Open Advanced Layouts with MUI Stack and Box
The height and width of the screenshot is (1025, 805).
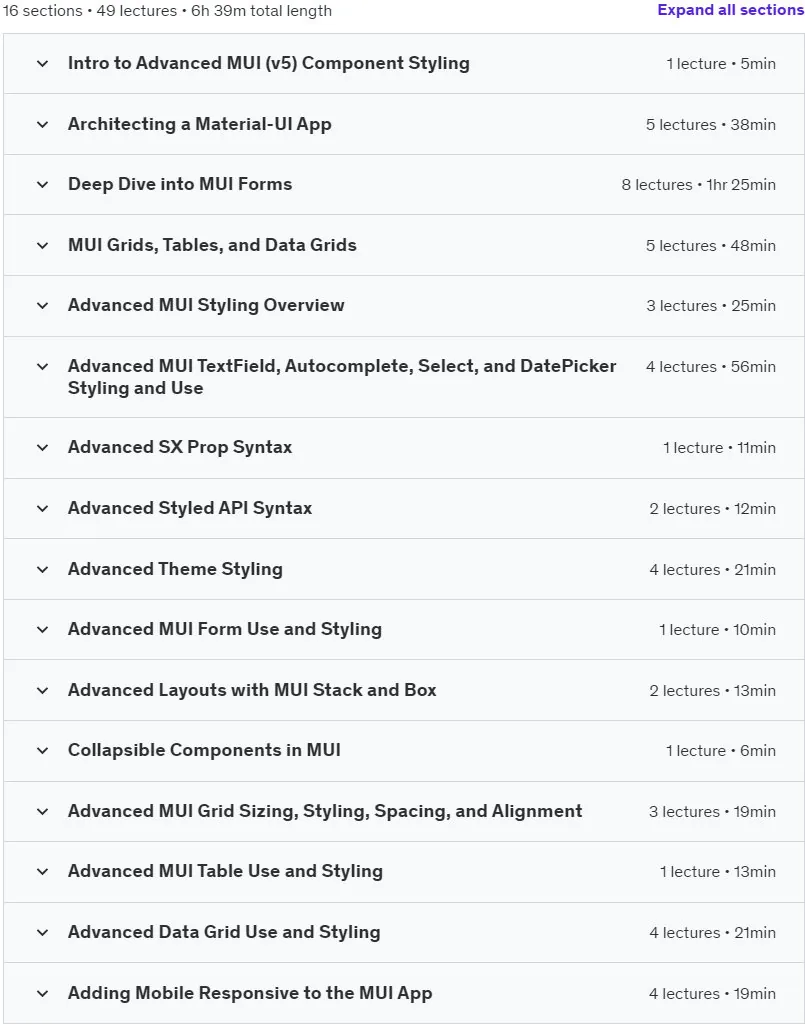click(x=252, y=690)
